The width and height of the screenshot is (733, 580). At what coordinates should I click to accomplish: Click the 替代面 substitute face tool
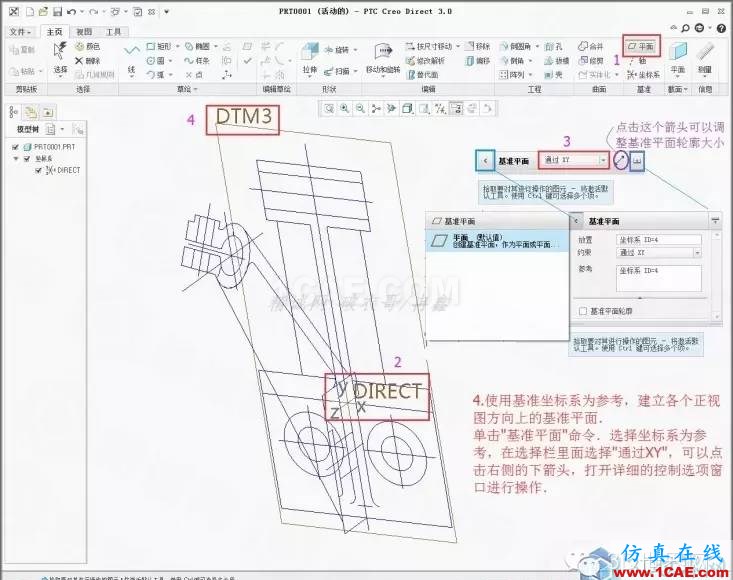pos(423,75)
